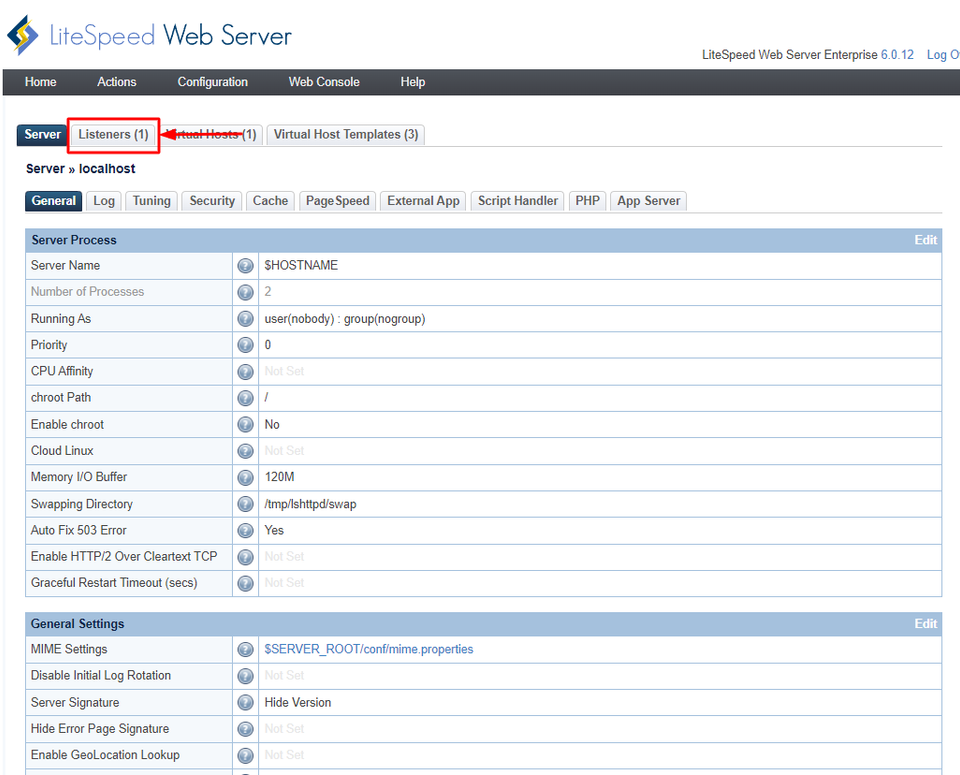960x775 pixels.
Task: Click help icon next to Server Name
Action: (x=245, y=266)
